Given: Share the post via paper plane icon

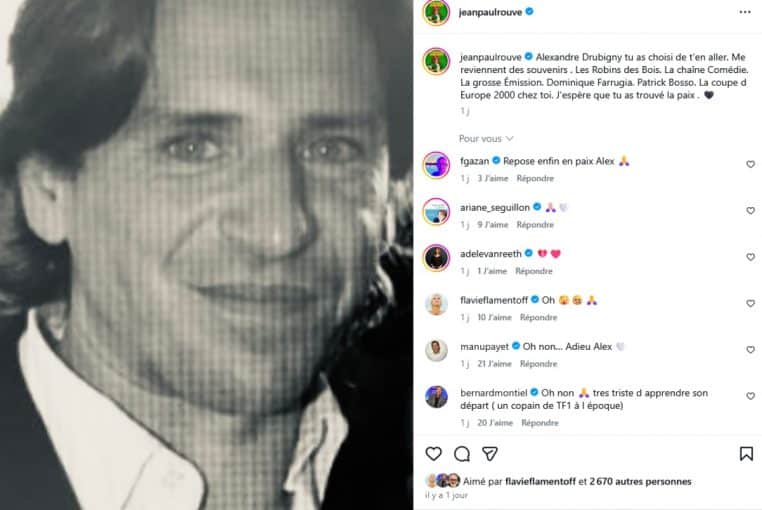Looking at the screenshot, I should click(489, 453).
